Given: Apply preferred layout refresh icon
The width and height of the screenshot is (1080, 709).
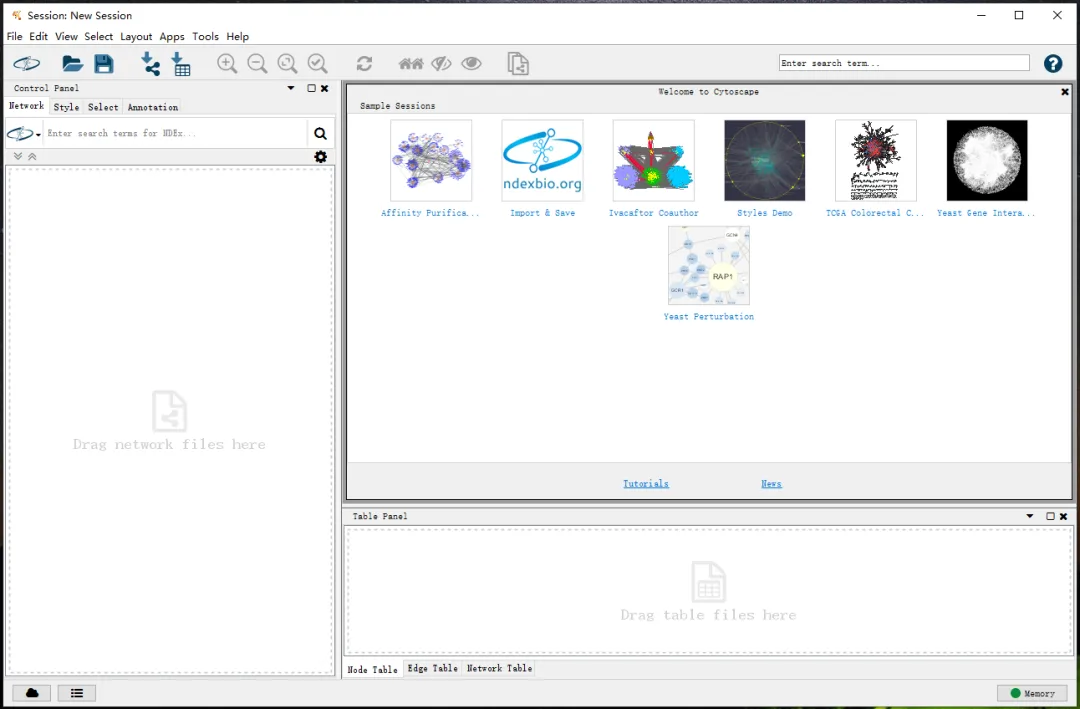Looking at the screenshot, I should (364, 63).
